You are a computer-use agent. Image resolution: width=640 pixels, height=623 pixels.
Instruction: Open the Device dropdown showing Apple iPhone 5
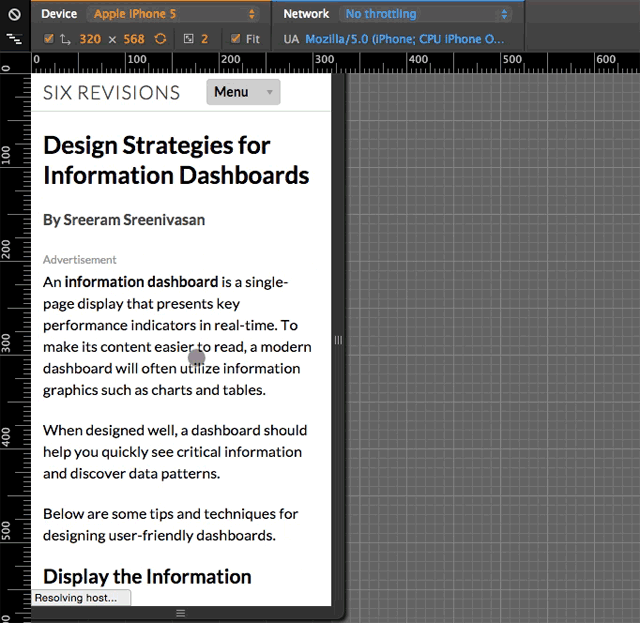(175, 14)
